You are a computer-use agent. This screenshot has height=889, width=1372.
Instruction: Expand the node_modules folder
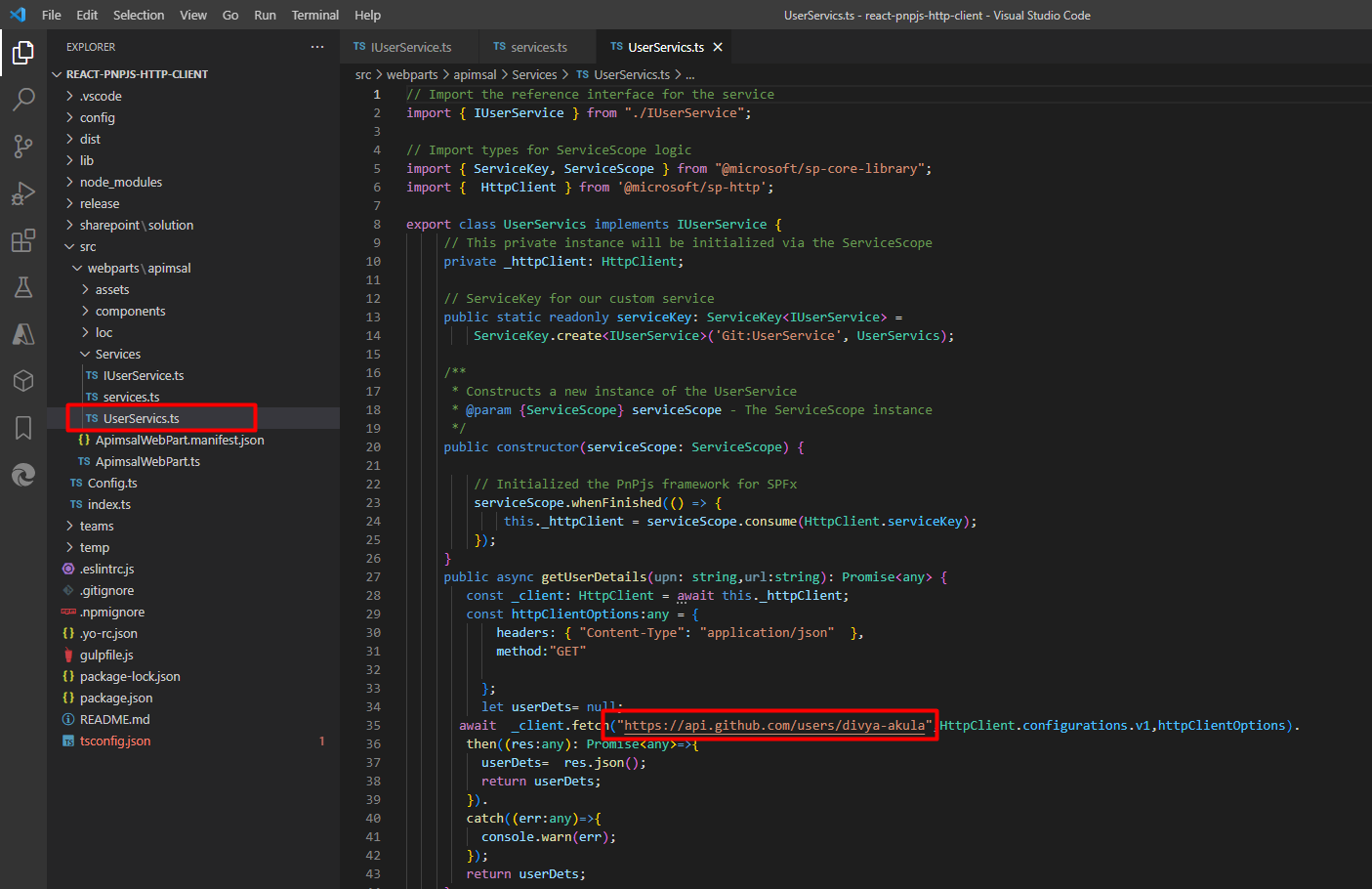(x=193, y=182)
